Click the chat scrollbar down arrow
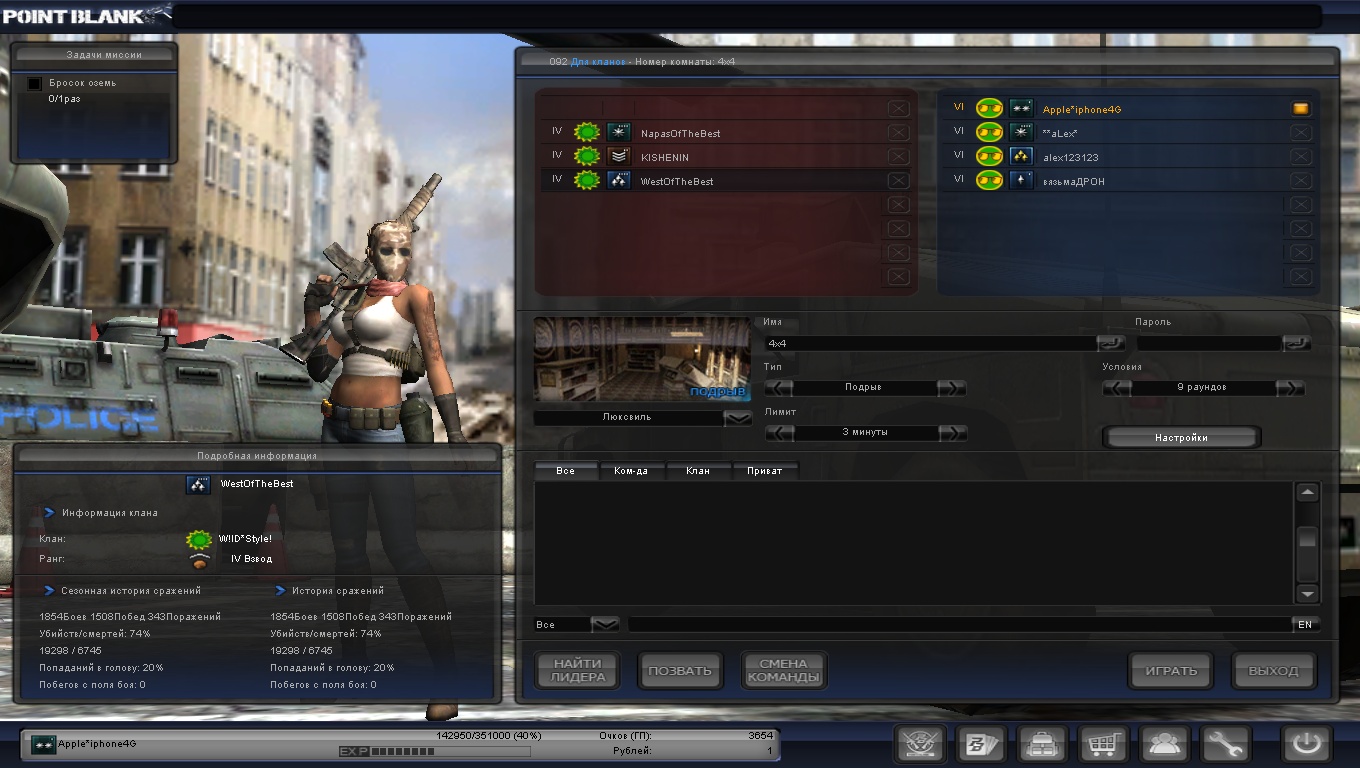This screenshot has height=768, width=1360. tap(1307, 594)
